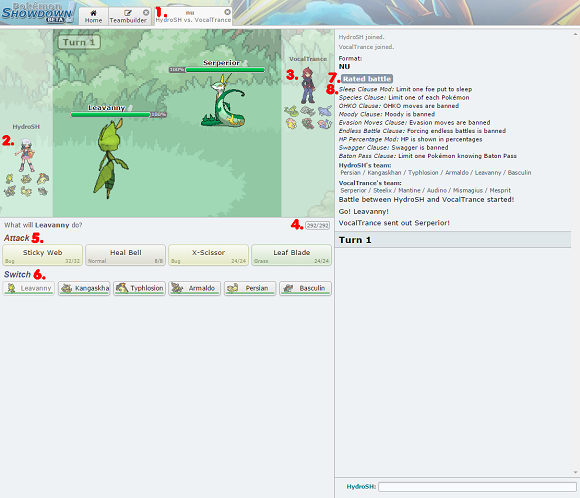Click the battle timer 292/292 button

click(317, 225)
